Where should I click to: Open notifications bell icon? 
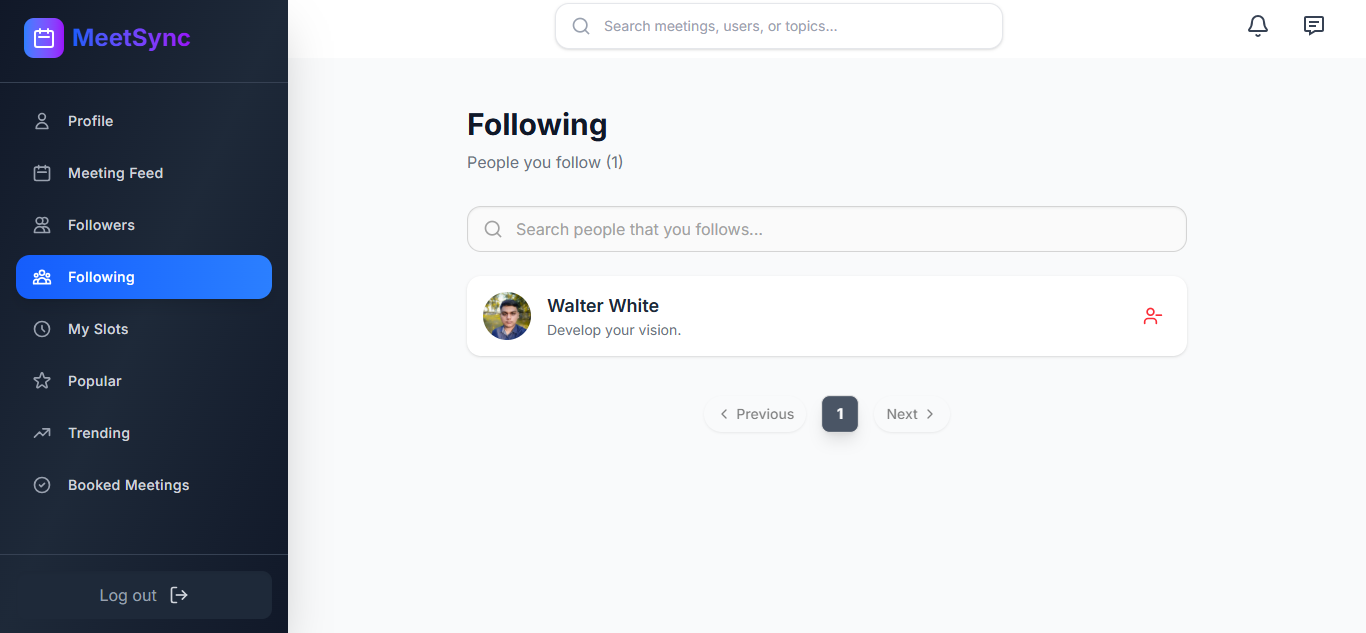tap(1258, 26)
